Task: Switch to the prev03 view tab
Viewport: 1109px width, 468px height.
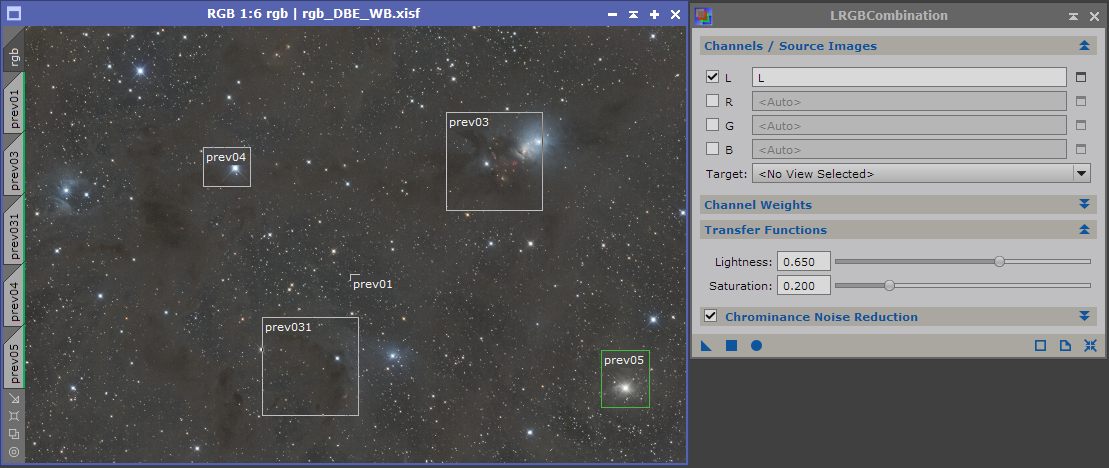Action: (x=14, y=164)
